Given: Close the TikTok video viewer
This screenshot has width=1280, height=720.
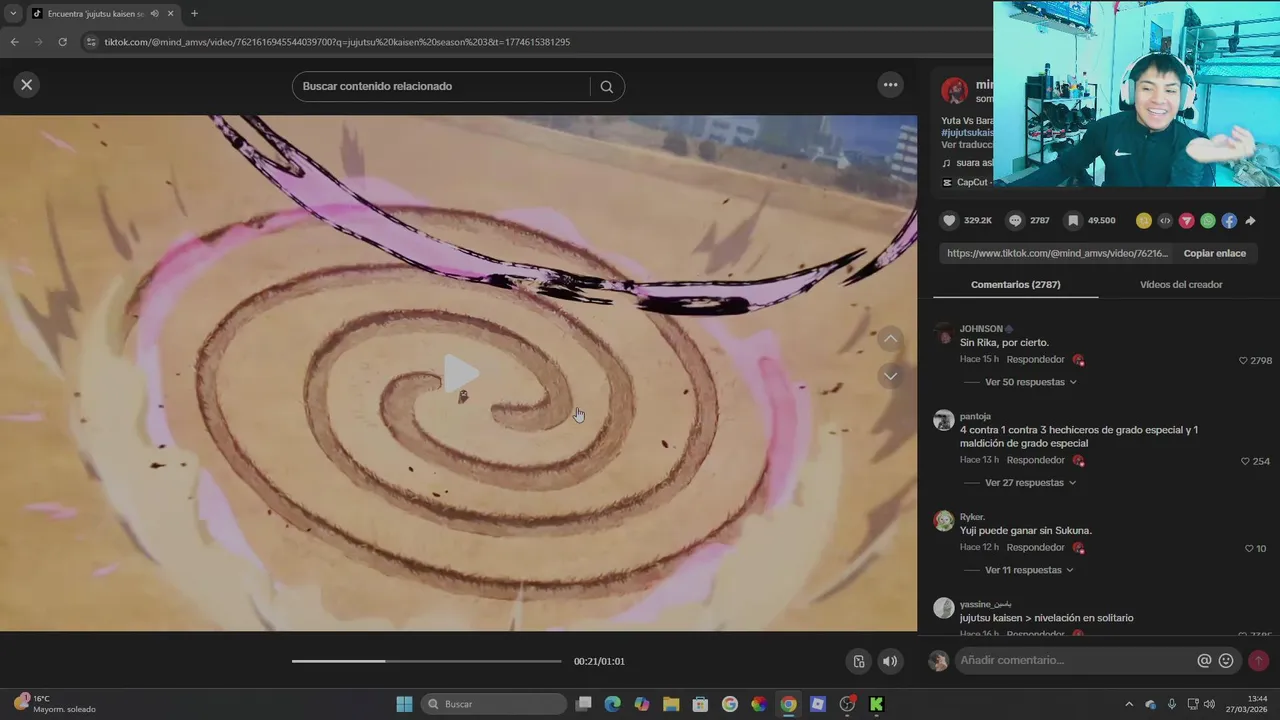Looking at the screenshot, I should (x=27, y=85).
